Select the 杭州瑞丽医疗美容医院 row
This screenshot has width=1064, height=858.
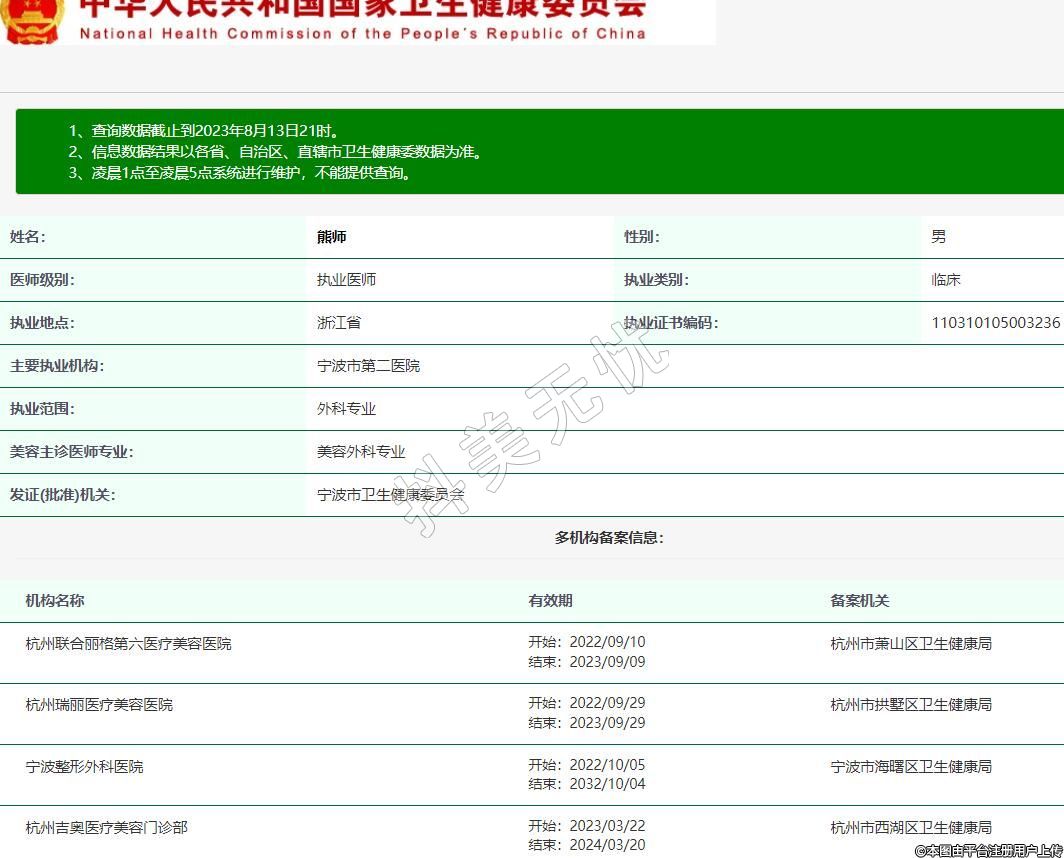pos(99,705)
